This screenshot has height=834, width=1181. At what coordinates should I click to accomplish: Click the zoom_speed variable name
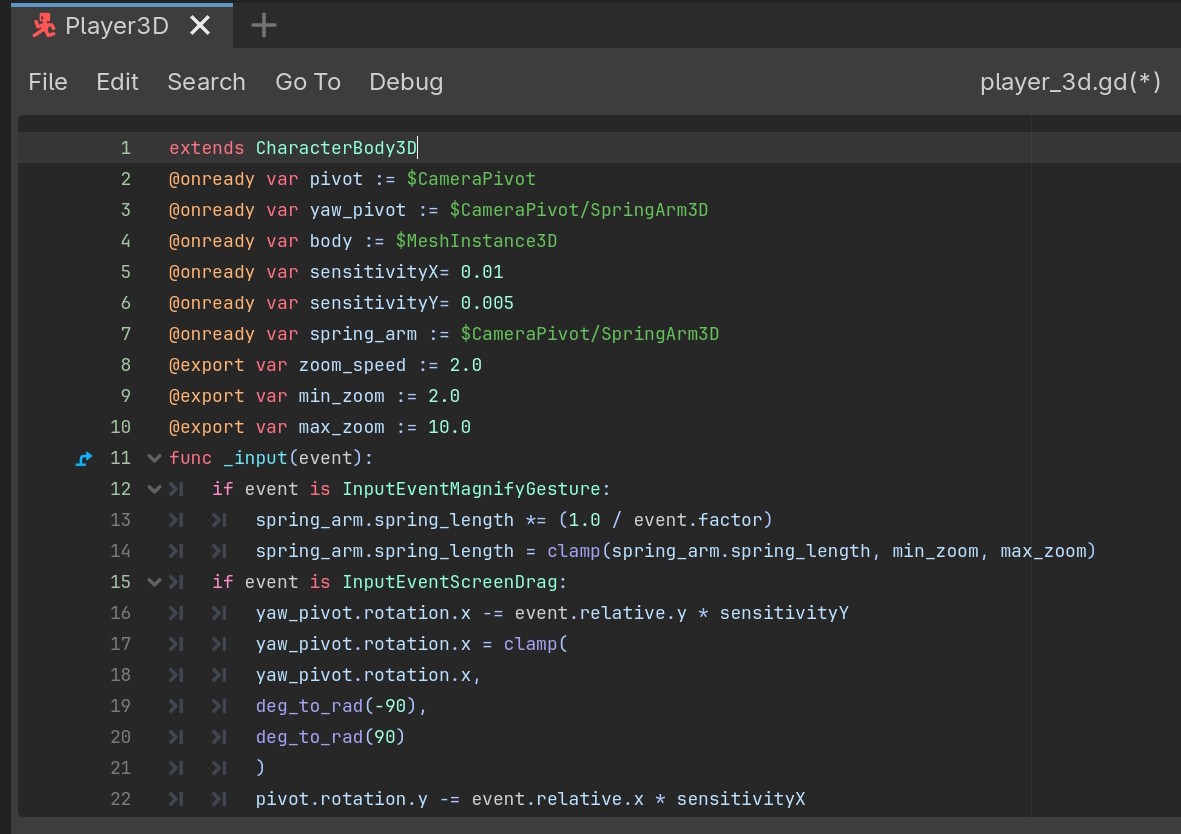(x=352, y=365)
